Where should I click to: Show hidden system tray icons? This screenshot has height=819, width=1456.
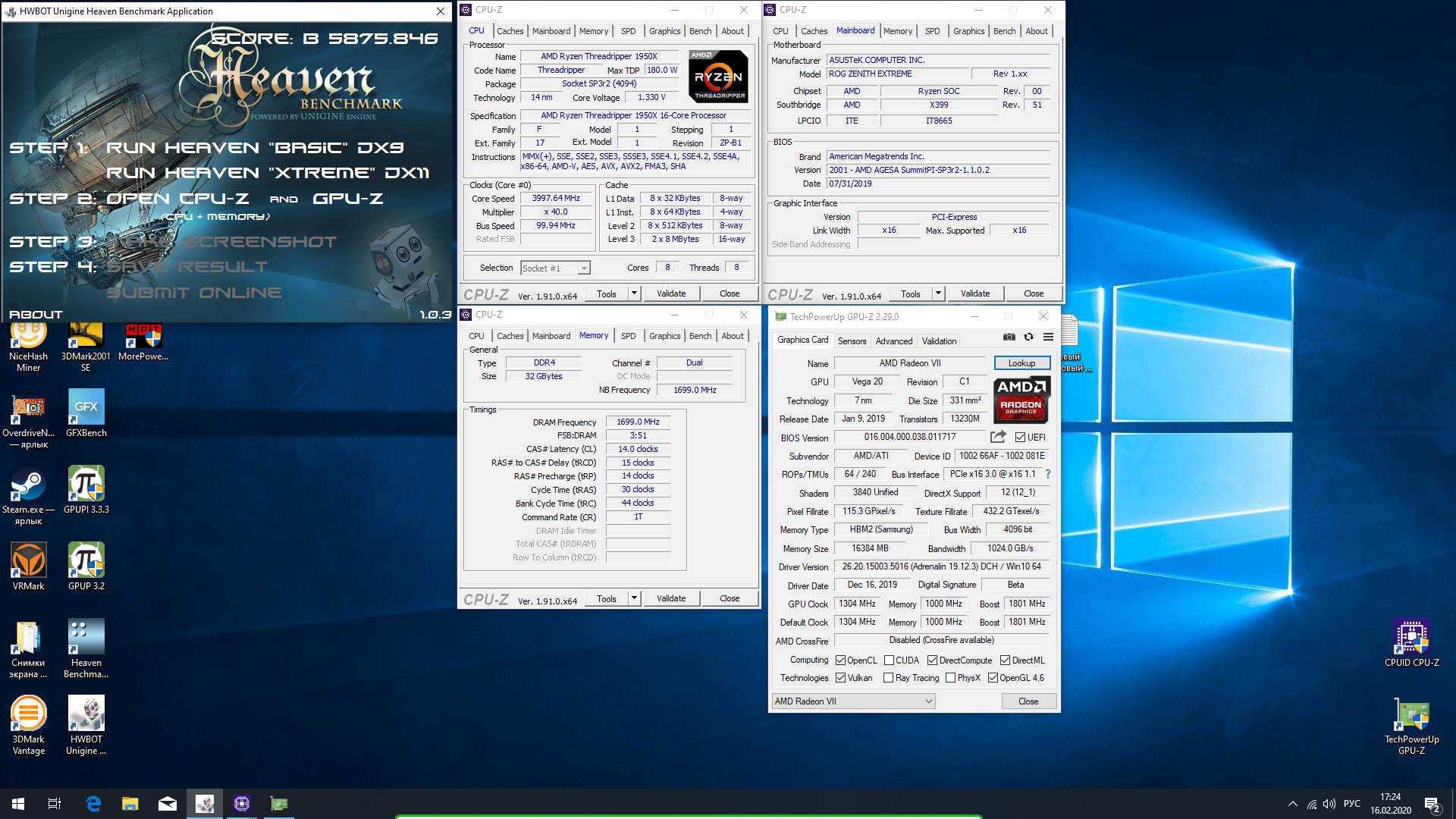coord(1292,804)
